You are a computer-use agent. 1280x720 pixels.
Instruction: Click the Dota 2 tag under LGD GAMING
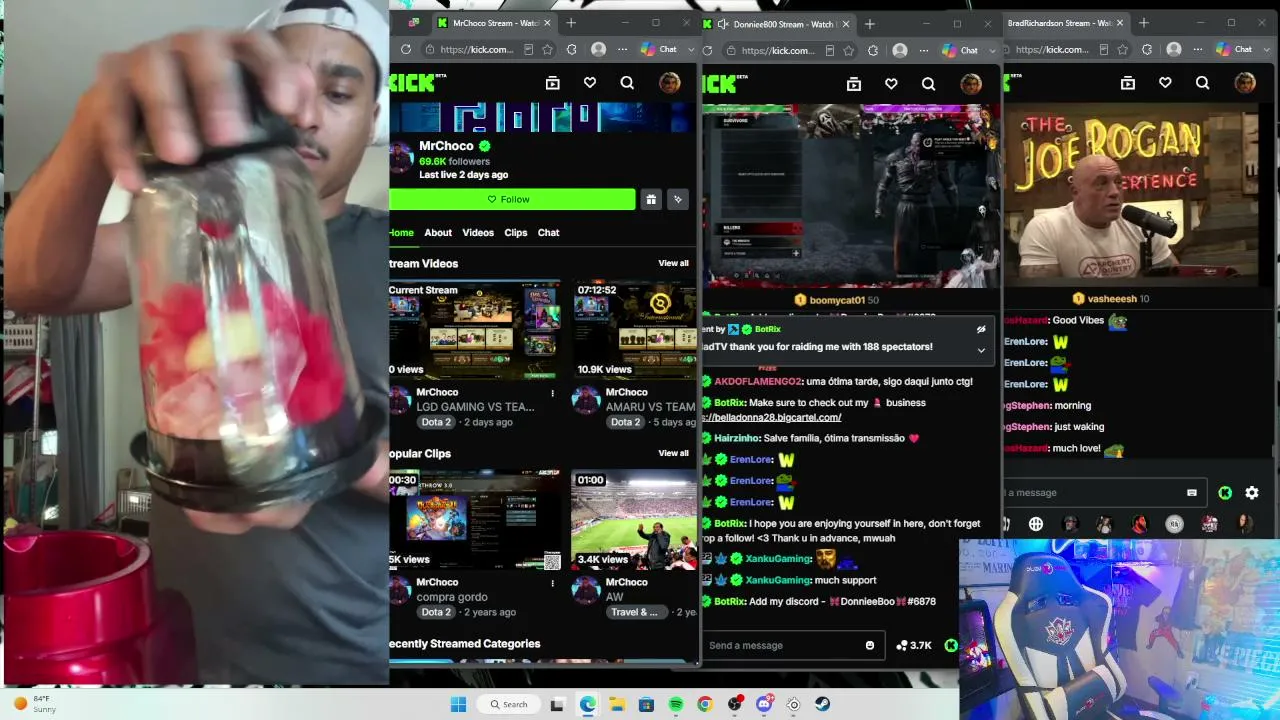point(436,422)
